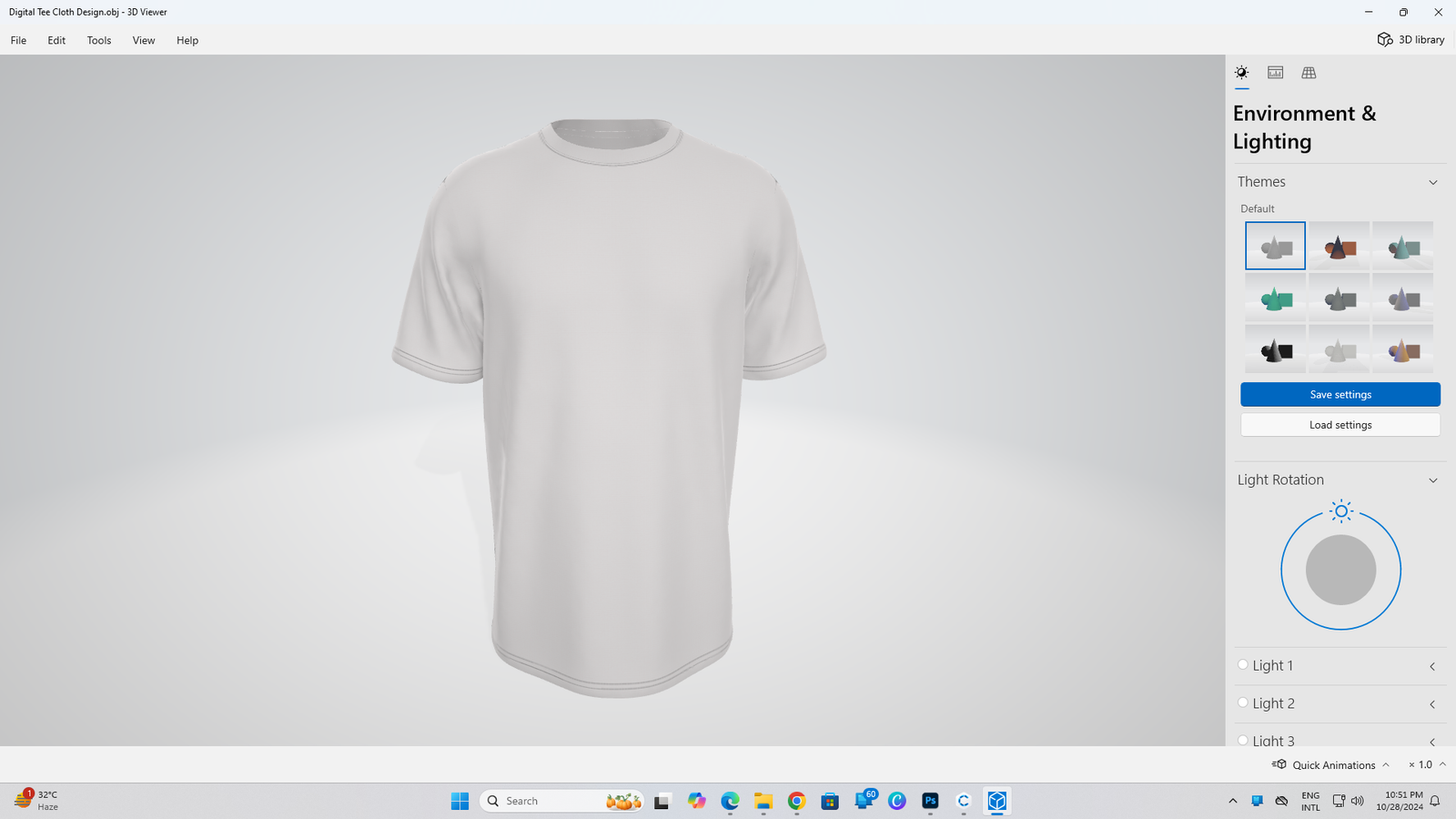Click Save settings button
This screenshot has height=819, width=1456.
[1340, 394]
